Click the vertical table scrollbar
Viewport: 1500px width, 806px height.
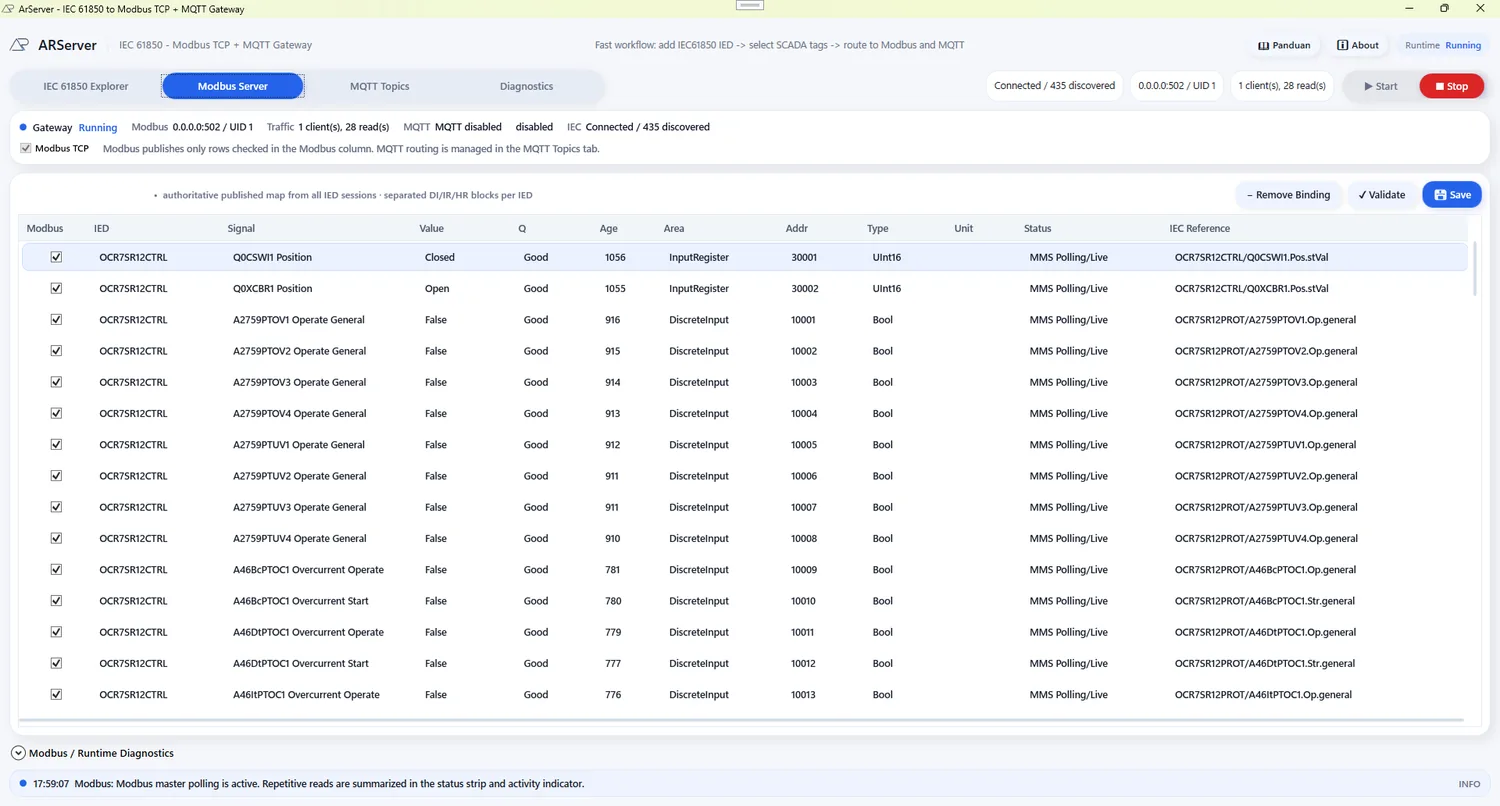click(x=1473, y=270)
